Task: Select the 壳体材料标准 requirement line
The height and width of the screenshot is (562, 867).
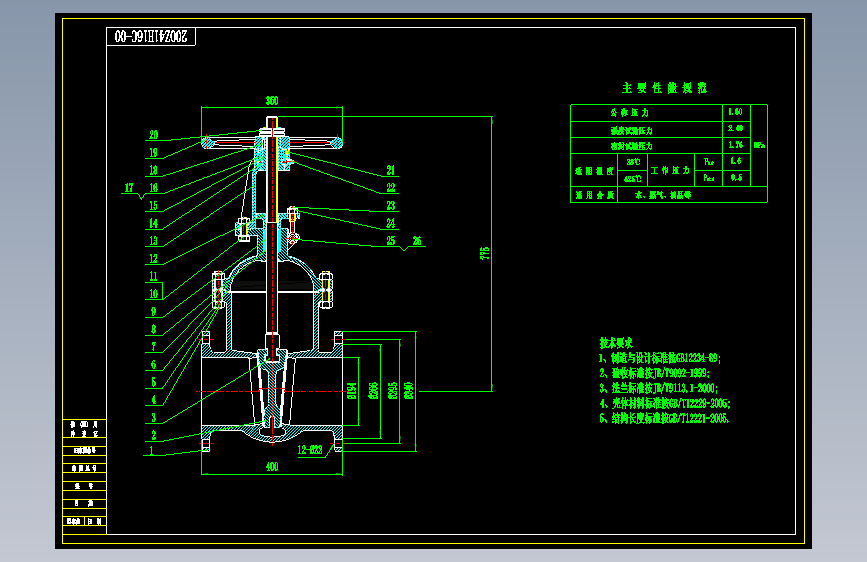Action: tap(665, 403)
